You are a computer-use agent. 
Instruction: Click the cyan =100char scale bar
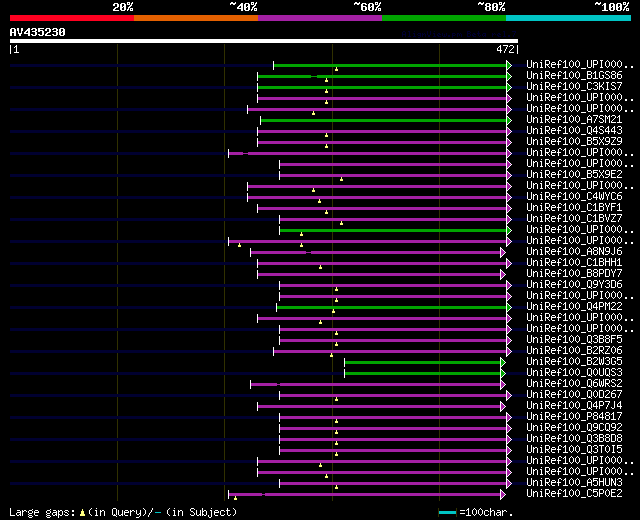click(447, 512)
